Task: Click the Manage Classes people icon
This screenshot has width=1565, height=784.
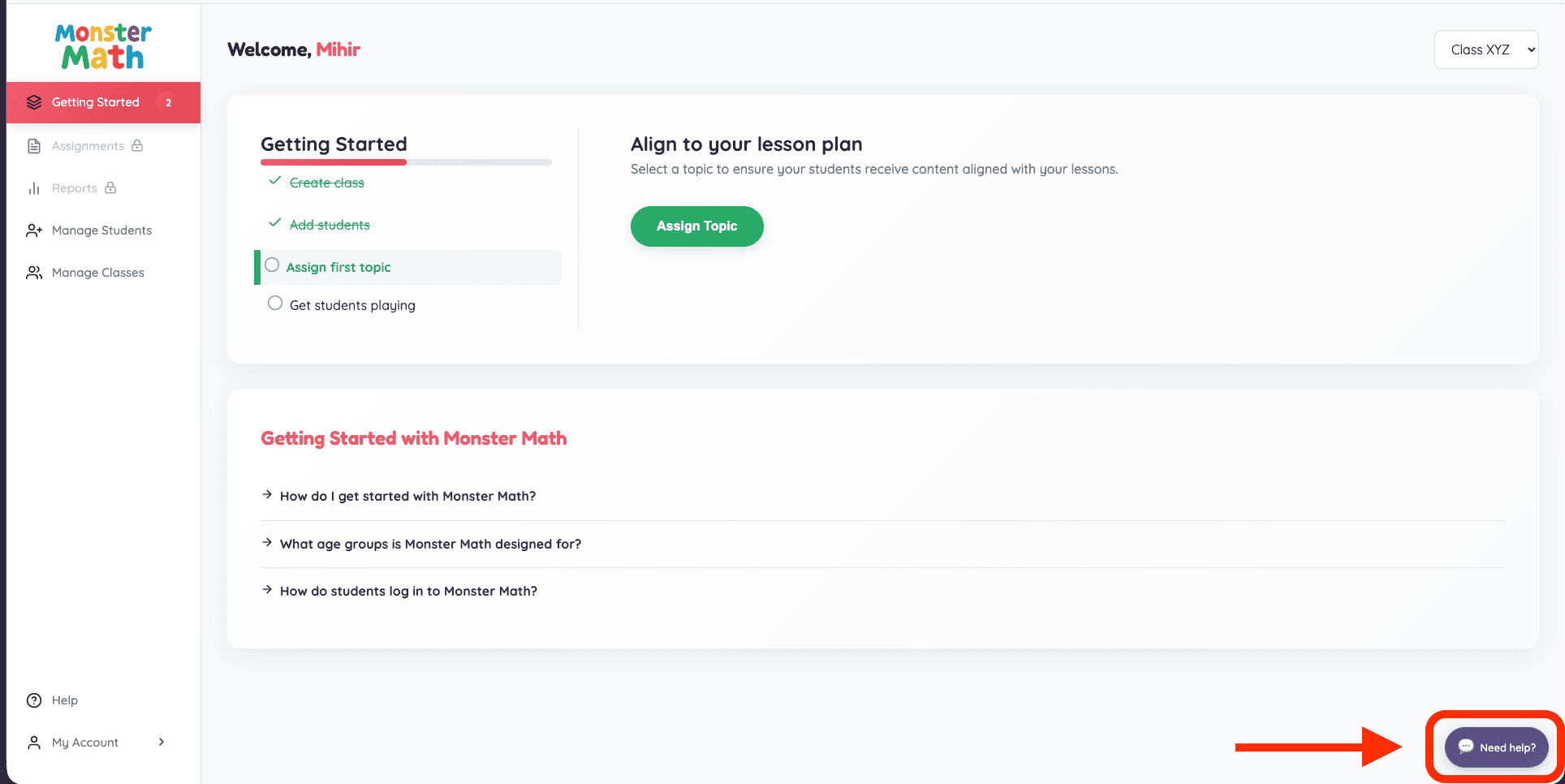Action: coord(34,273)
